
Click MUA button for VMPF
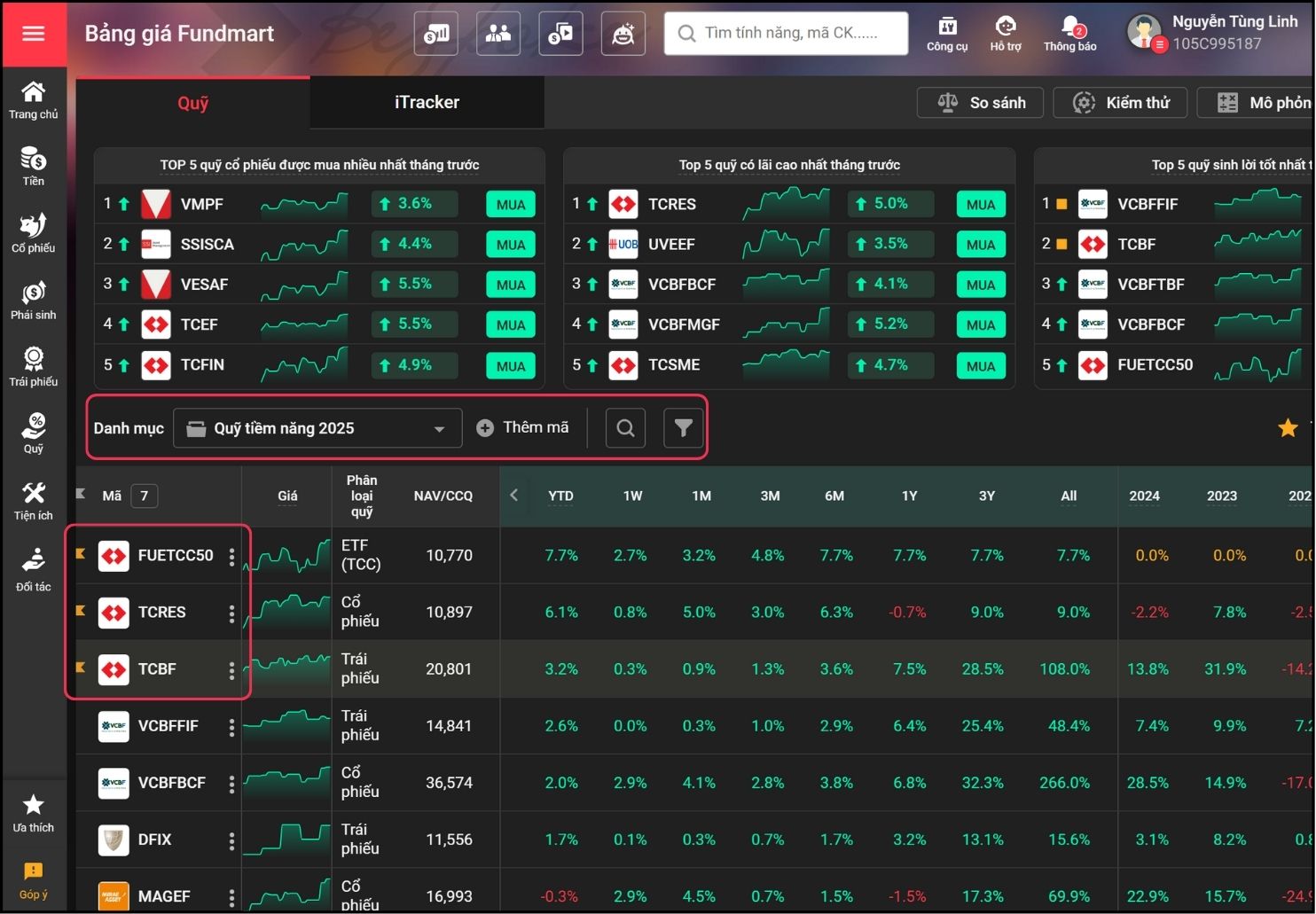(511, 205)
